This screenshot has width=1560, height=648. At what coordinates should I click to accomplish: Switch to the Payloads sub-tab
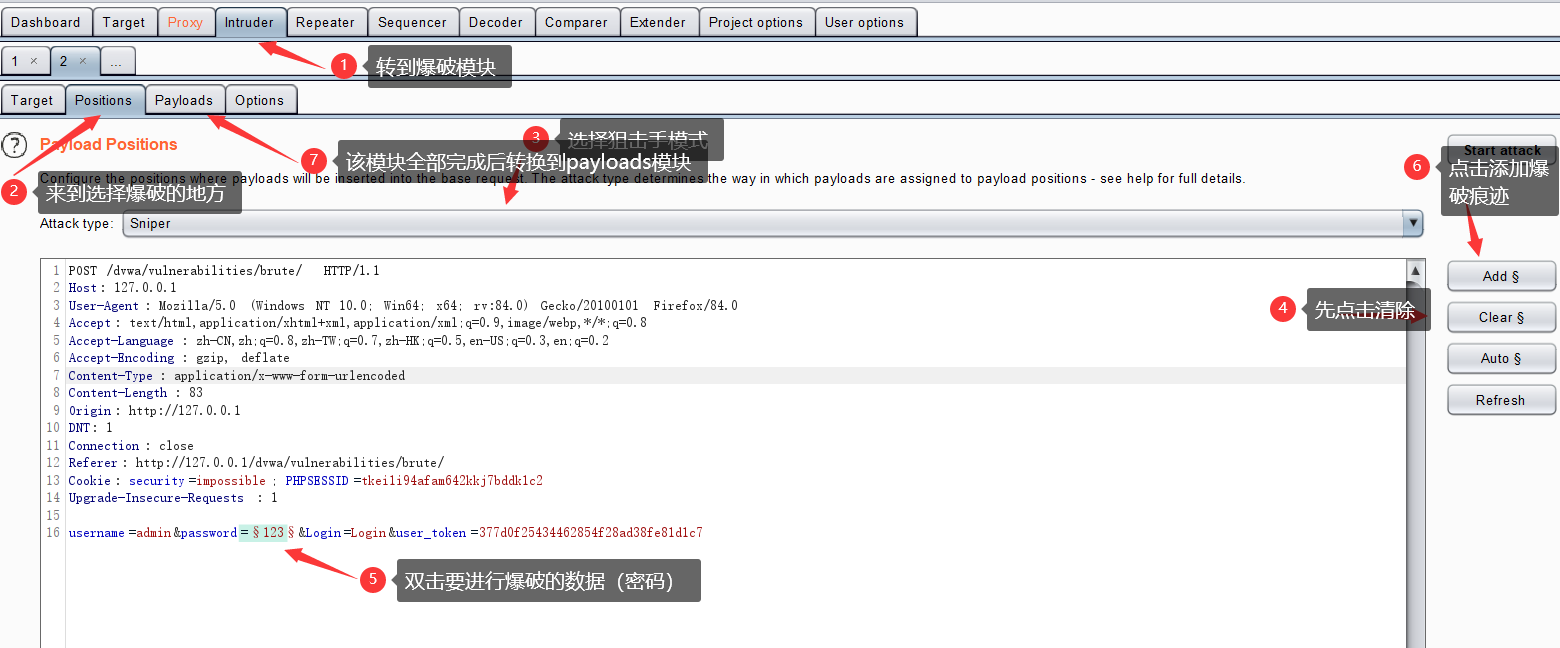pos(184,100)
